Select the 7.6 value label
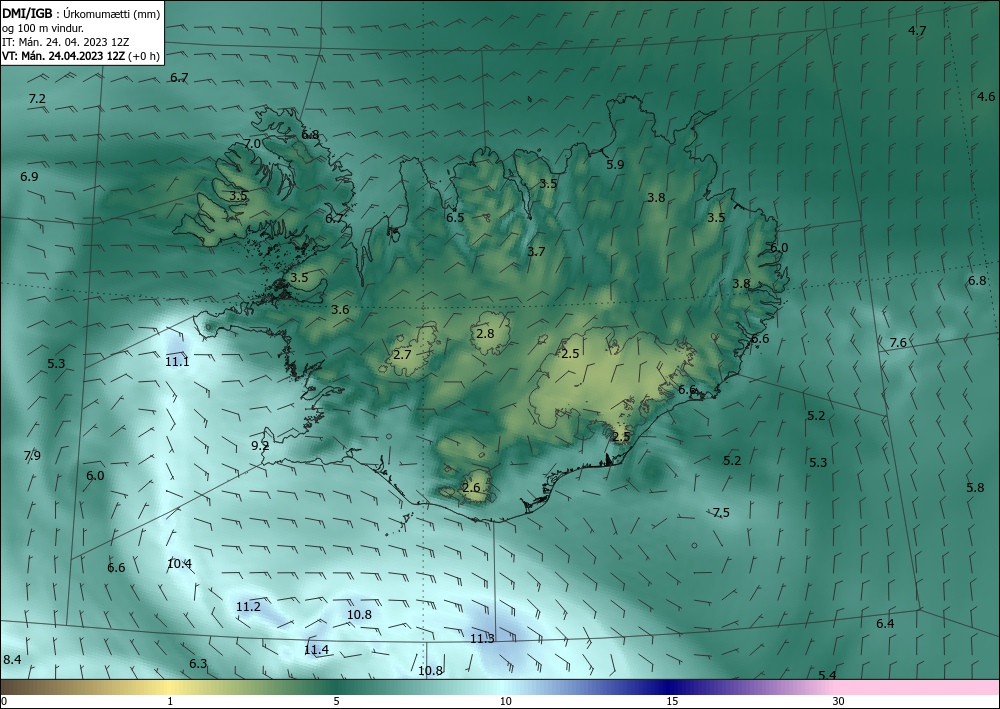 click(898, 343)
